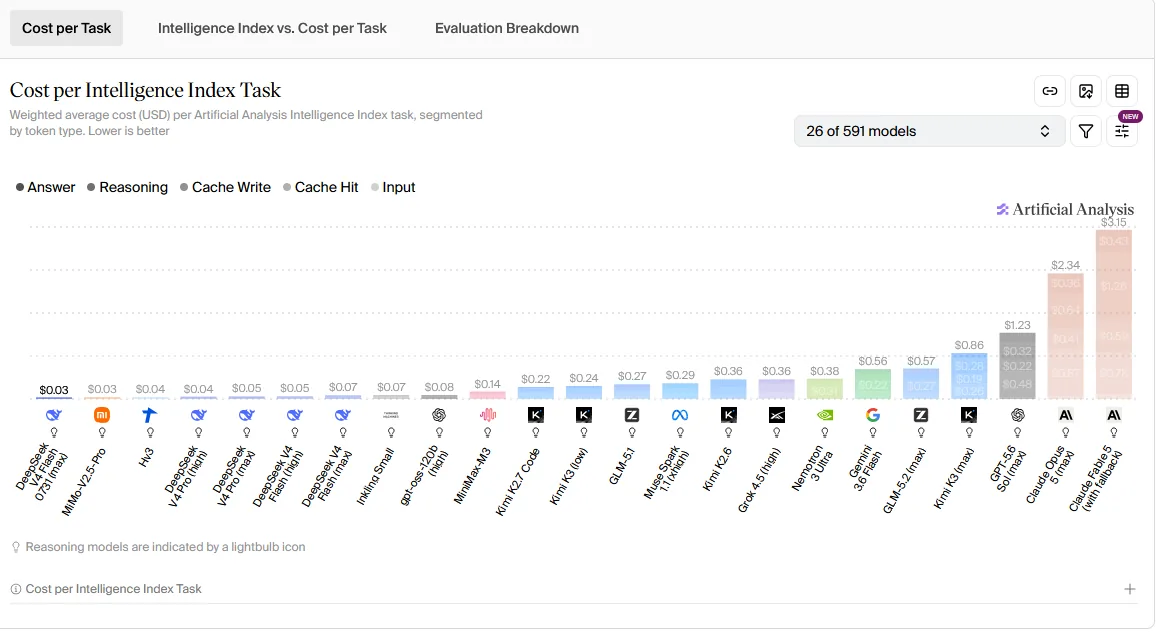Click the Z logo above GLM-5.1
Viewport: 1157px width, 633px height.
[632, 415]
